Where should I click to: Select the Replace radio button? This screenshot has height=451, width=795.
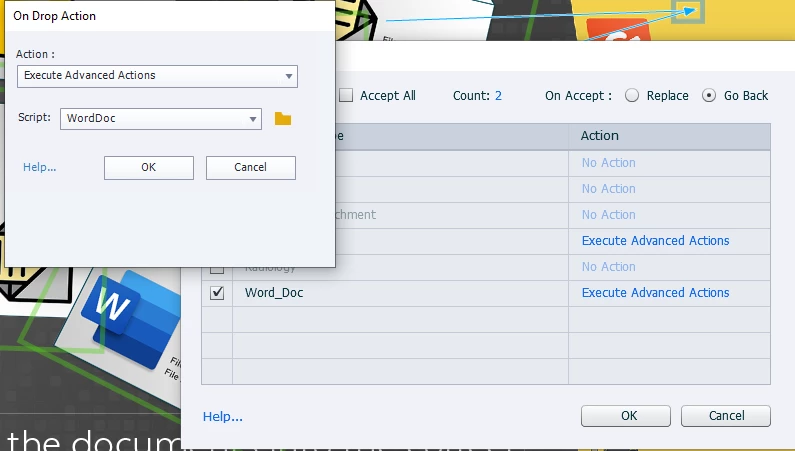click(632, 95)
